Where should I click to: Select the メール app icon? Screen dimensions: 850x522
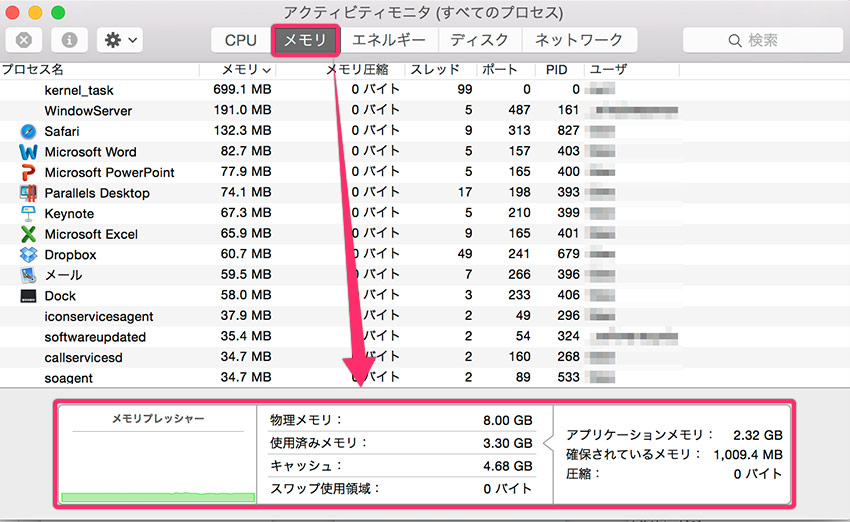click(28, 275)
